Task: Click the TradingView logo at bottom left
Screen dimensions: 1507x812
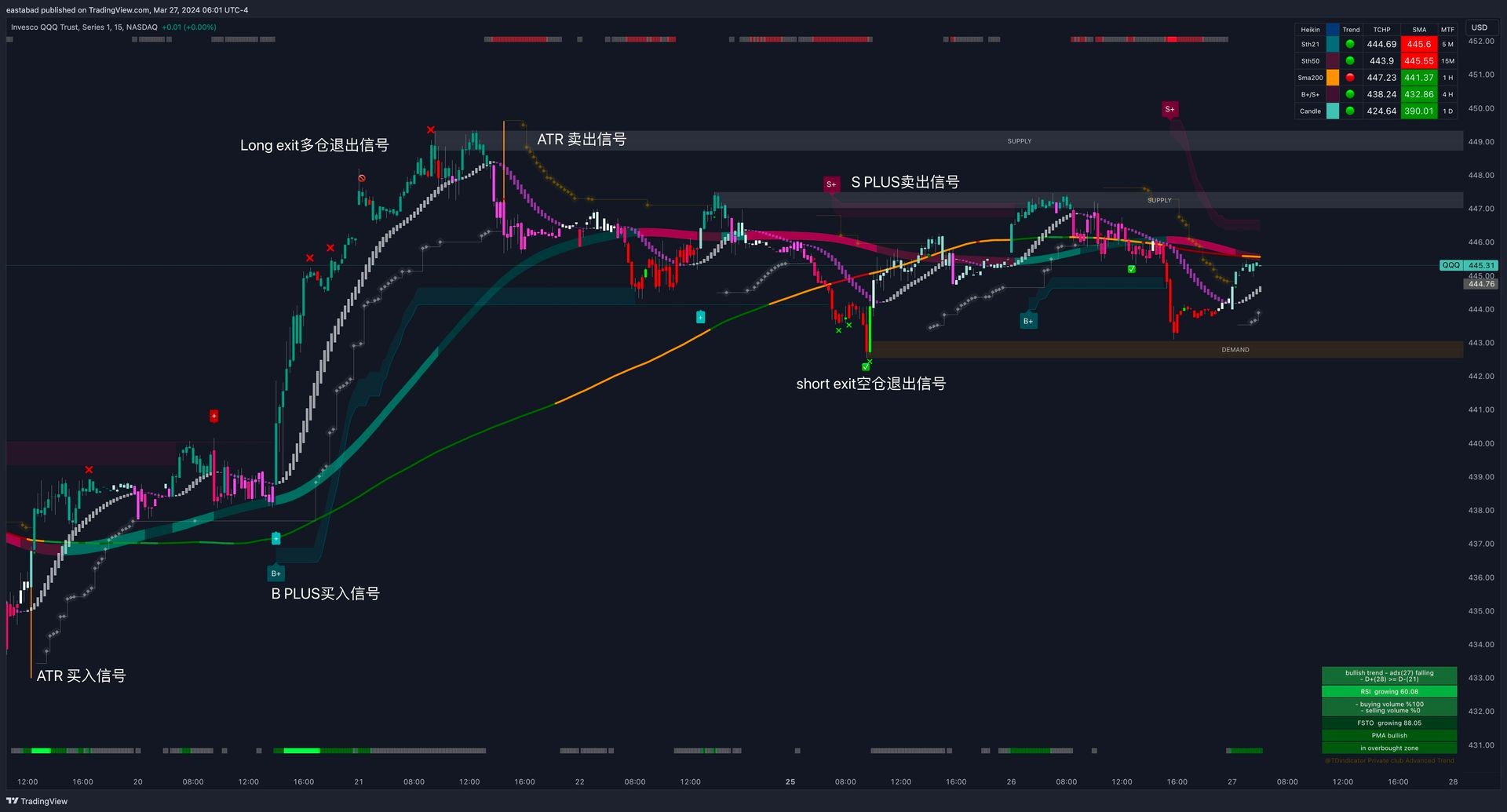Action: click(x=37, y=801)
